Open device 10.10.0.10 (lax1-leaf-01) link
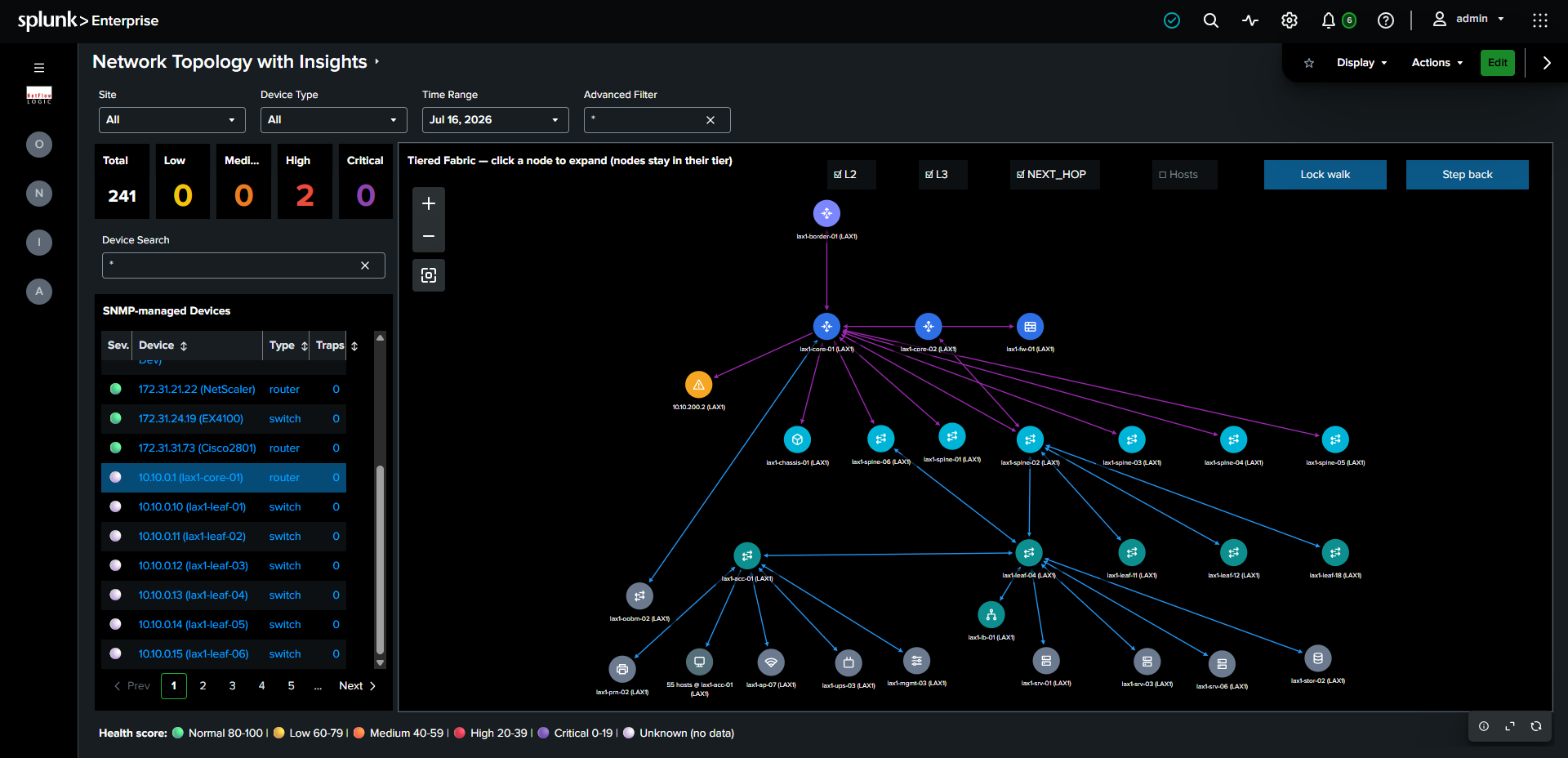Image resolution: width=1568 pixels, height=758 pixels. (x=192, y=507)
